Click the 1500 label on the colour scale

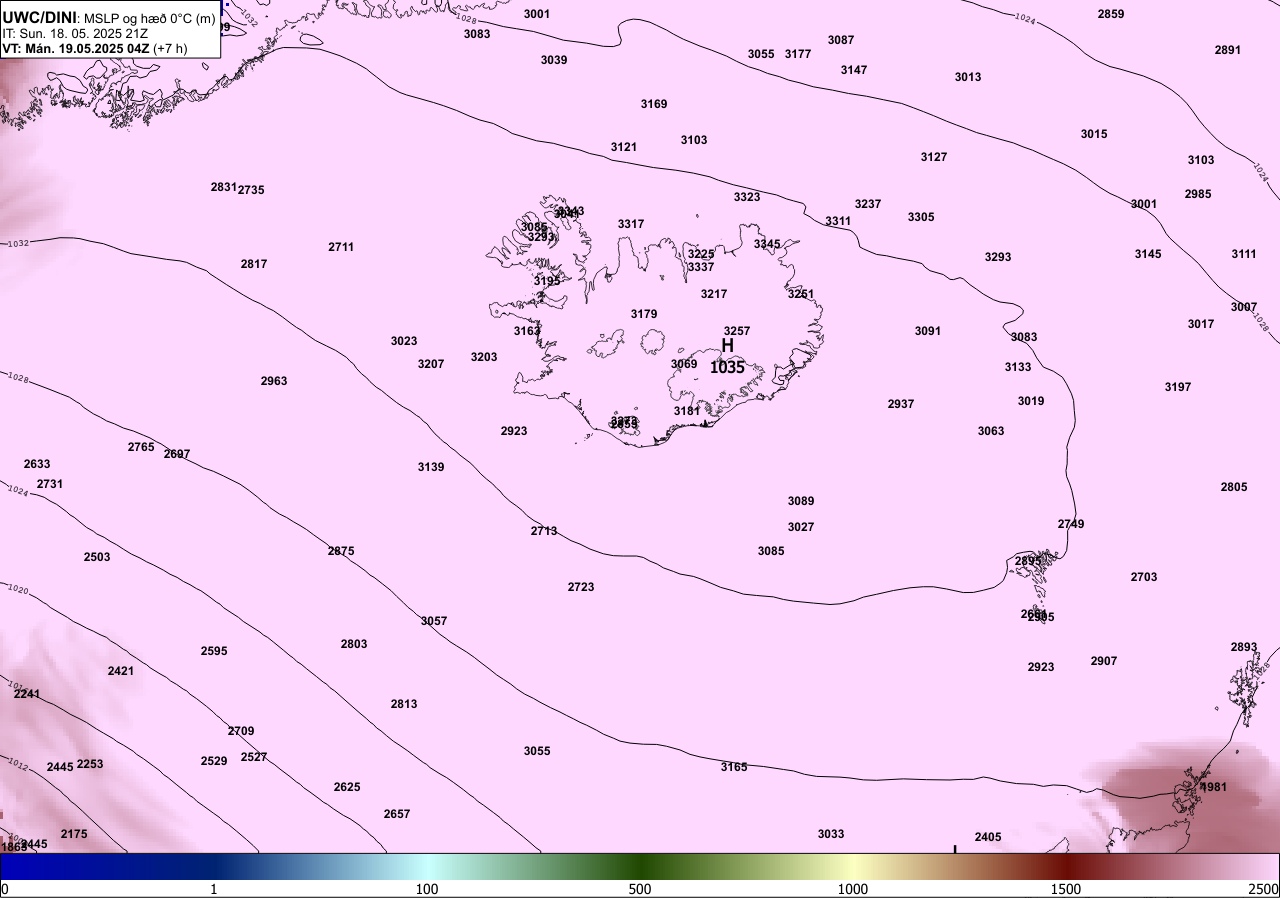coord(1065,889)
